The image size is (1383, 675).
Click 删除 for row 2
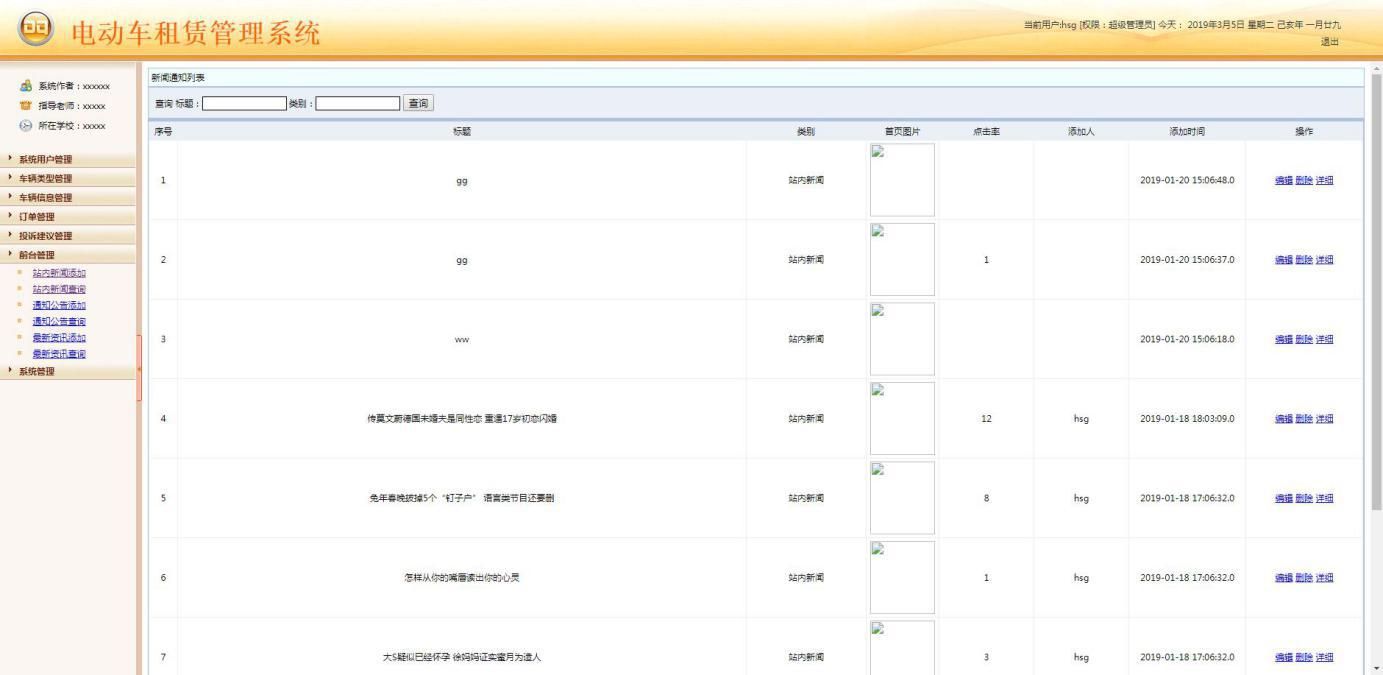click(1304, 260)
